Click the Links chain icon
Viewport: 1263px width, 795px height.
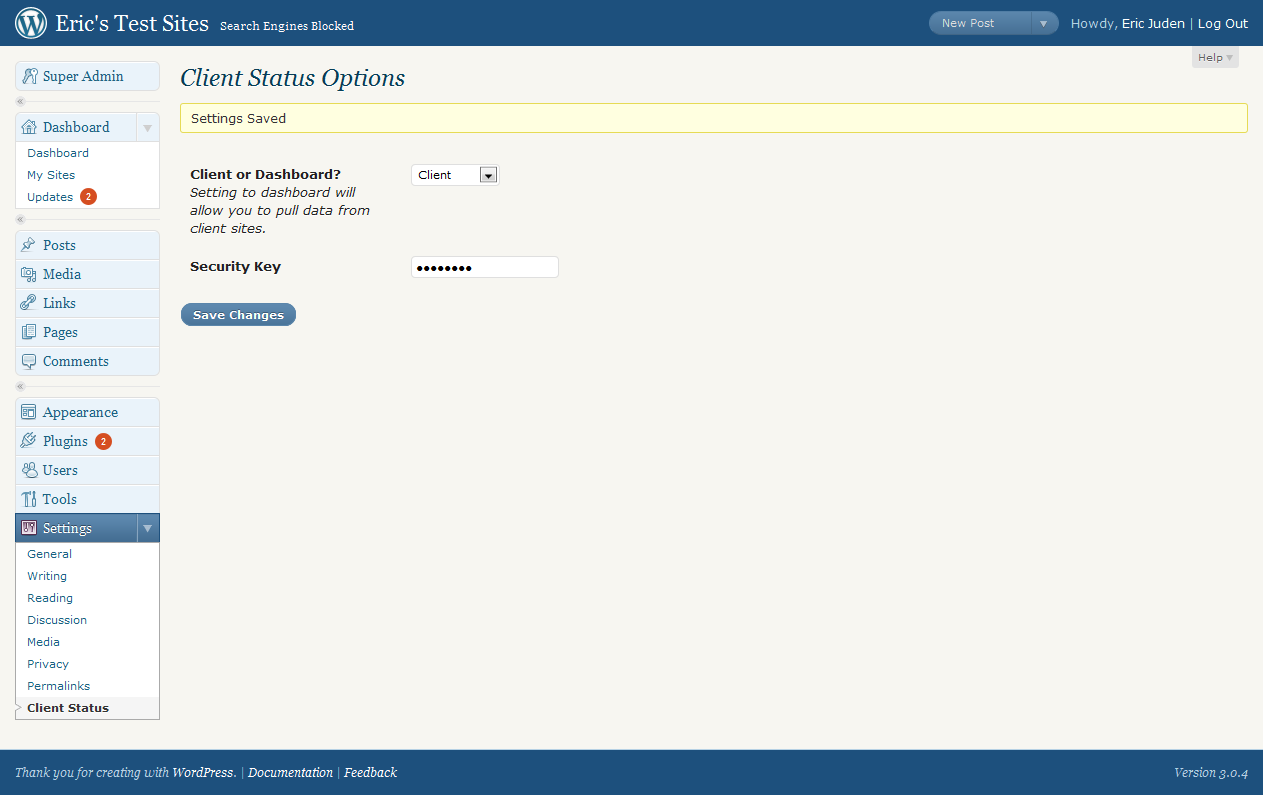[29, 303]
